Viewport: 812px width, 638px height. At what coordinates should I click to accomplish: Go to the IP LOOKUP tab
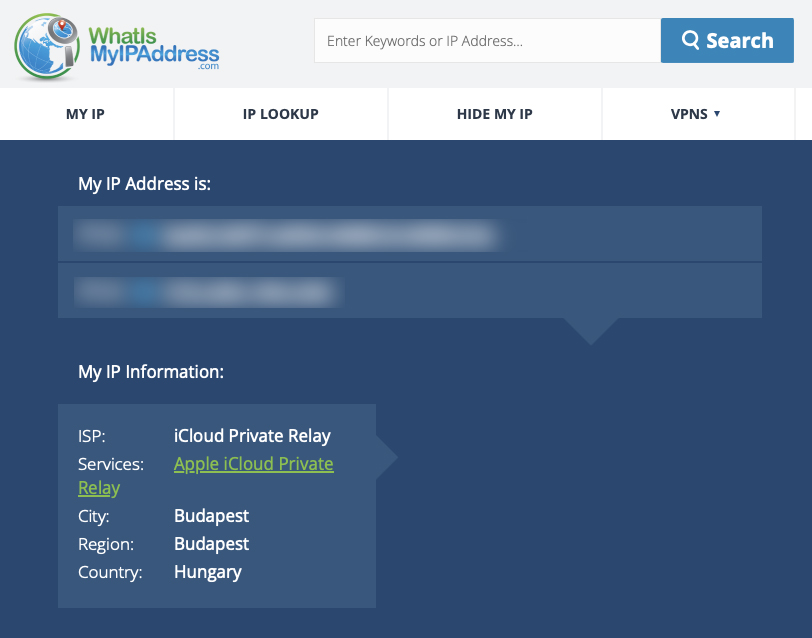[x=280, y=114]
